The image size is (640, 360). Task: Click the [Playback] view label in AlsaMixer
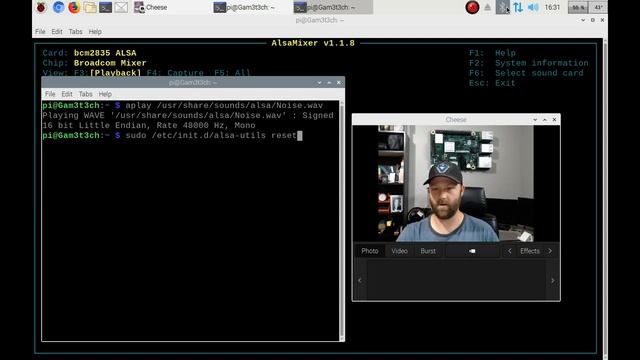[115, 73]
